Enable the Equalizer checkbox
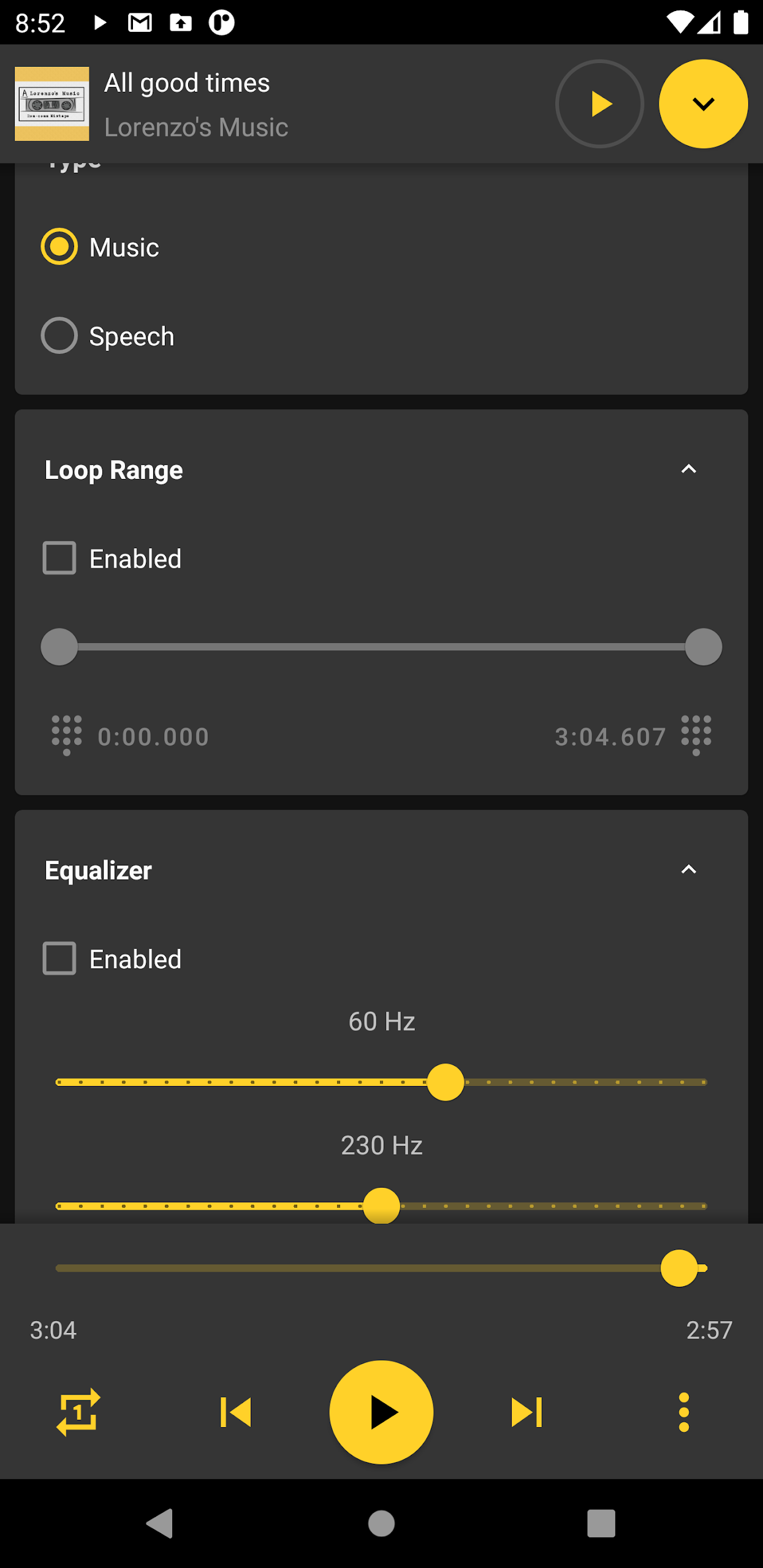Image resolution: width=763 pixels, height=1568 pixels. pos(59,959)
